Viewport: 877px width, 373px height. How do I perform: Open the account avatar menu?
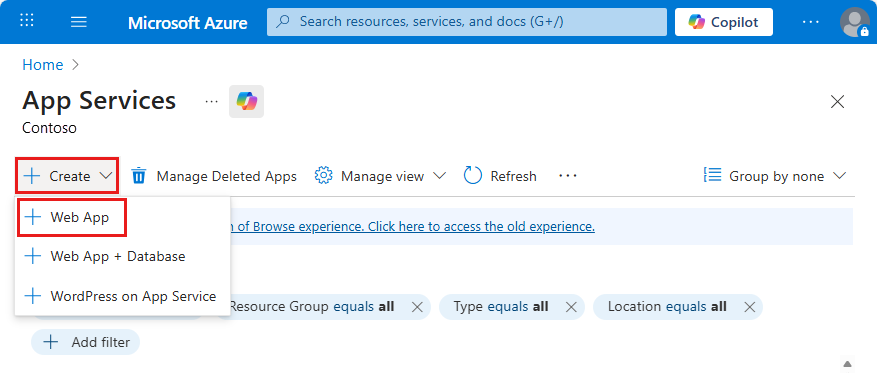(854, 22)
